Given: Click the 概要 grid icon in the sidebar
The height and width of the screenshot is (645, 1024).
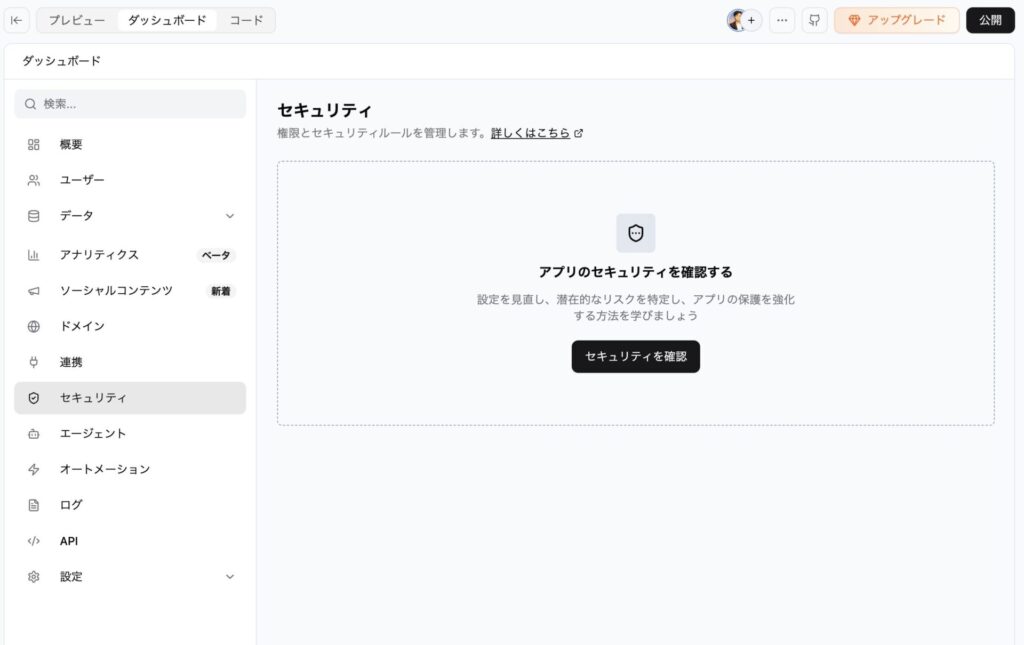Looking at the screenshot, I should click(34, 144).
